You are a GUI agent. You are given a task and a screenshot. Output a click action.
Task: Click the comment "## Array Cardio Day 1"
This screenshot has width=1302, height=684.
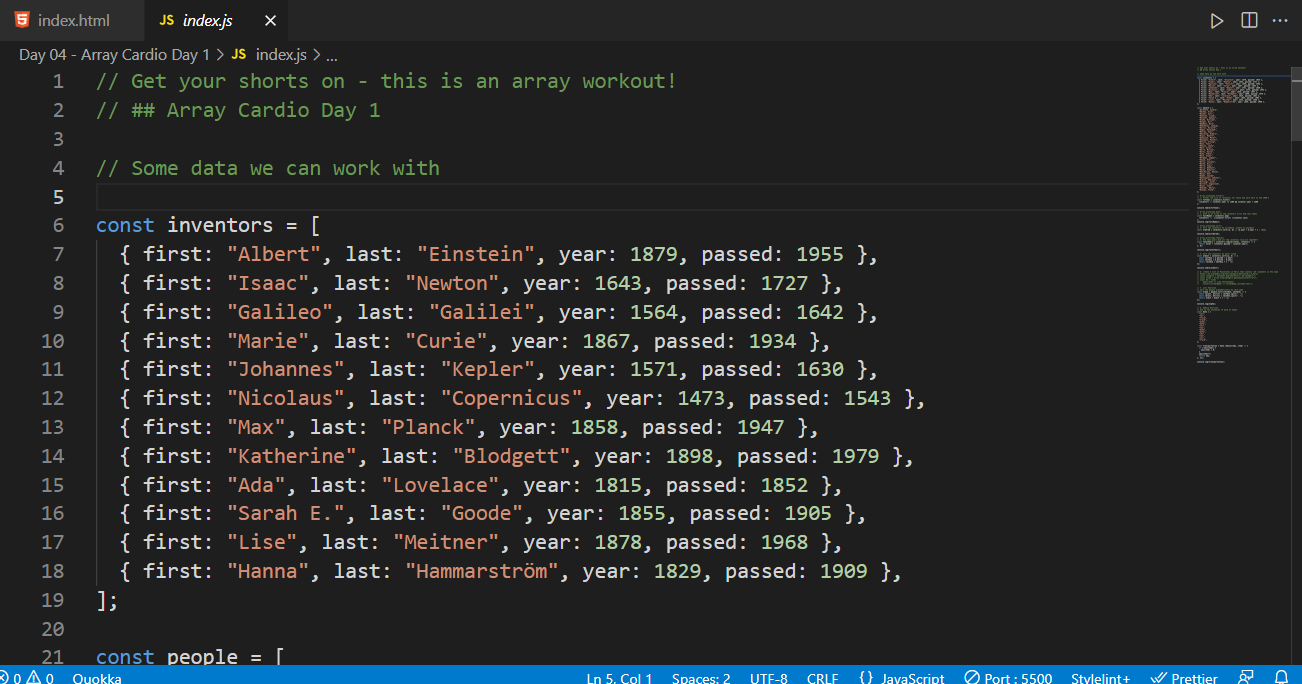point(238,110)
